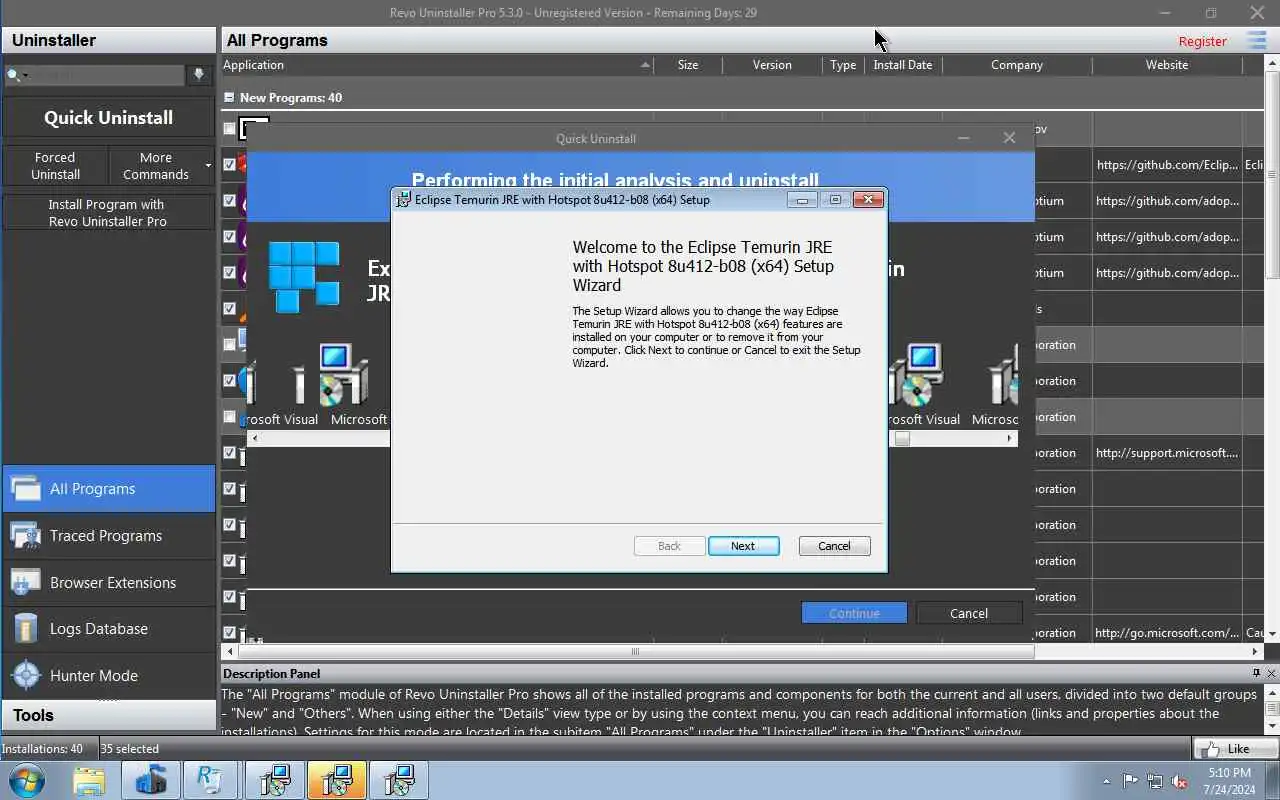The width and height of the screenshot is (1280, 800).
Task: Click the Quick Uninstall horizontal scrollbar thumb
Action: [x=902, y=438]
